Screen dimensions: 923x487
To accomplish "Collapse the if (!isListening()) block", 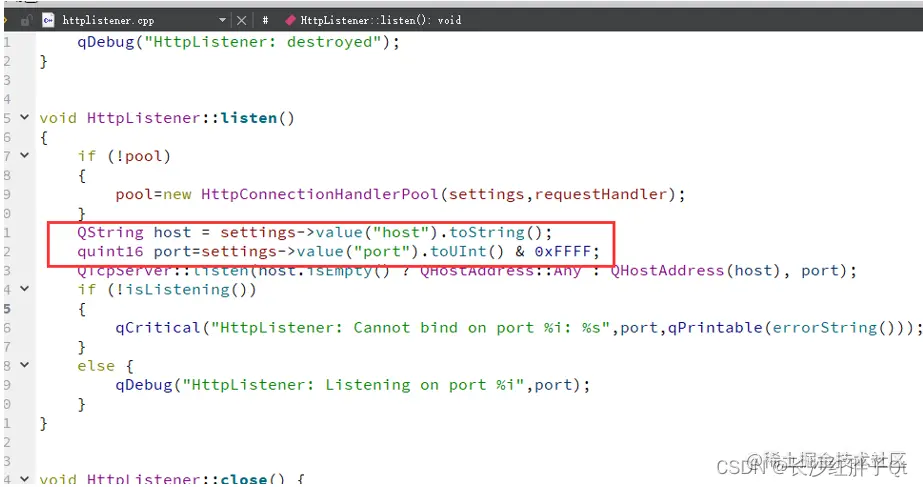I will [x=24, y=289].
